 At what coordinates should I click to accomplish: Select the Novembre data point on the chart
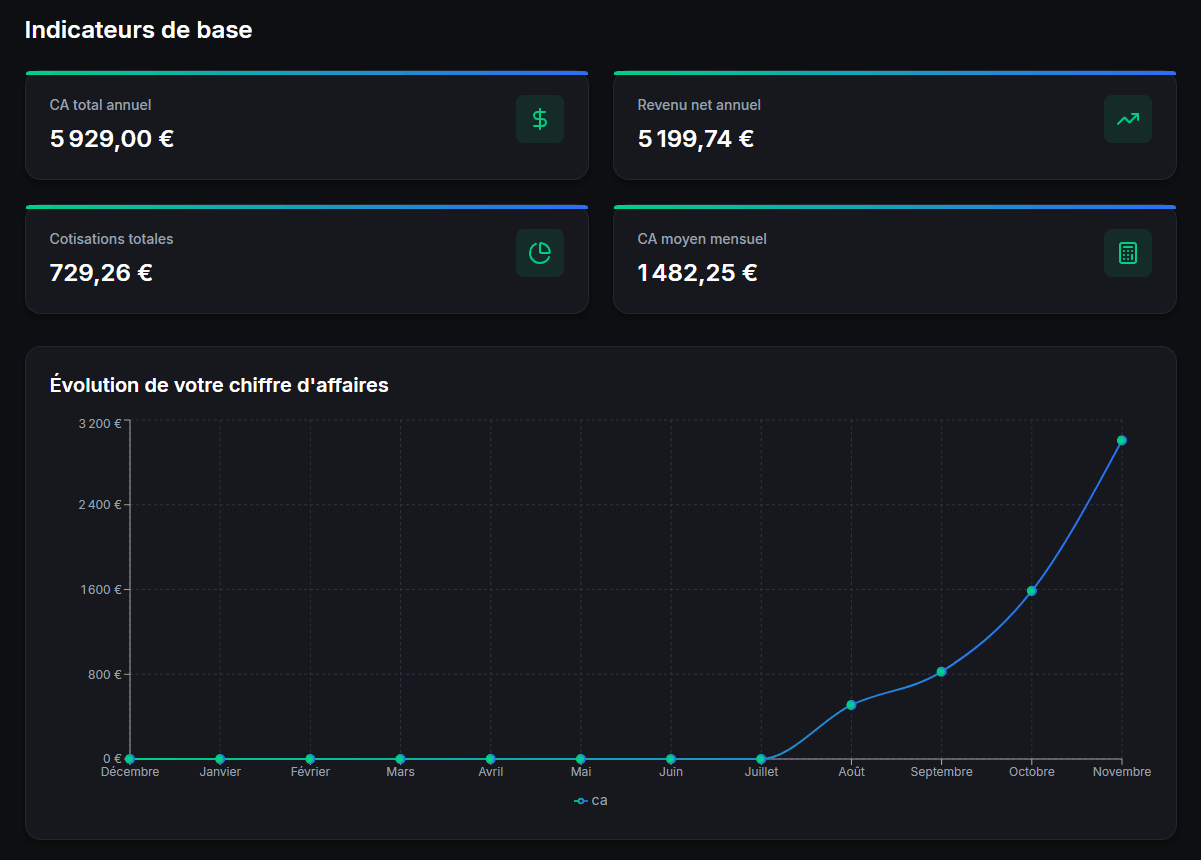tap(1121, 440)
